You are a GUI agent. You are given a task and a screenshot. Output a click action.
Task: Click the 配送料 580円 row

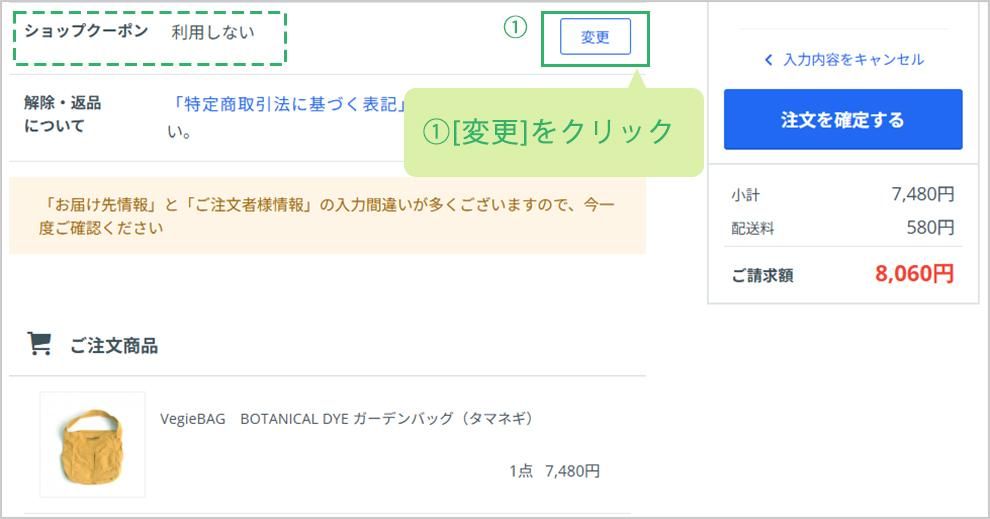[842, 228]
